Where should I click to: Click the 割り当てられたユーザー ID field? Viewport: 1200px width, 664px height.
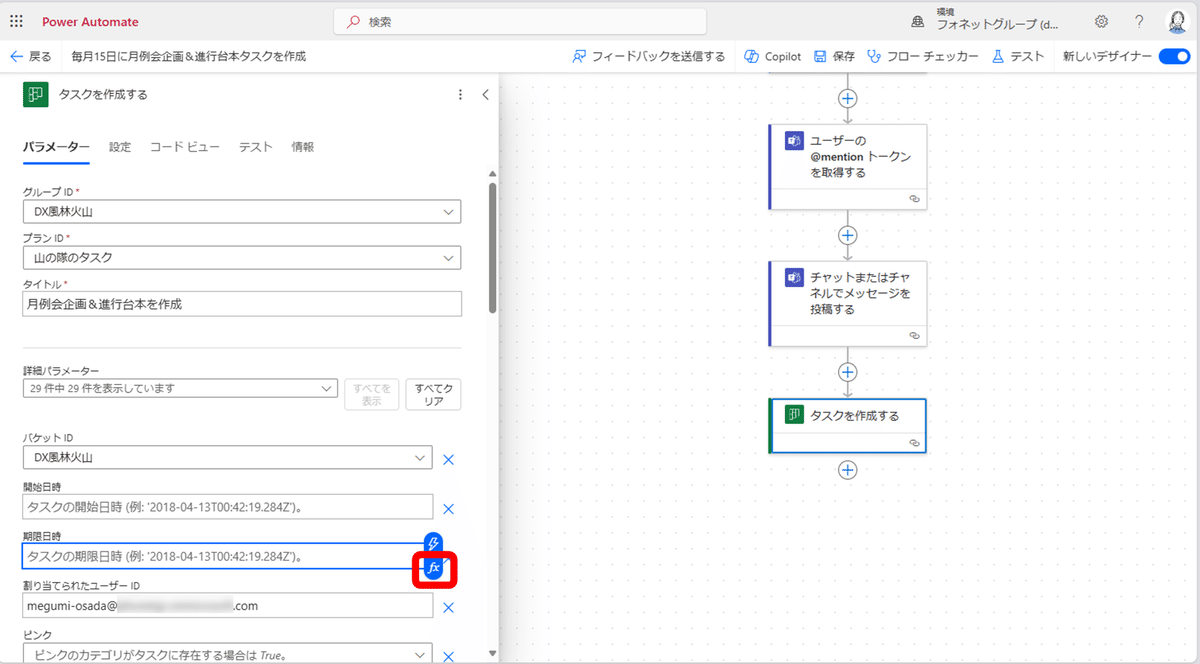(x=228, y=605)
